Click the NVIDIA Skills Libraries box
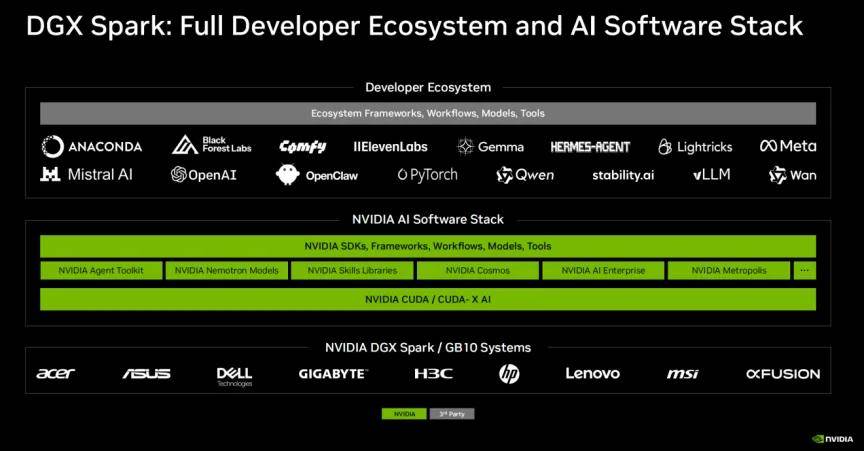The image size is (864, 451). (352, 271)
